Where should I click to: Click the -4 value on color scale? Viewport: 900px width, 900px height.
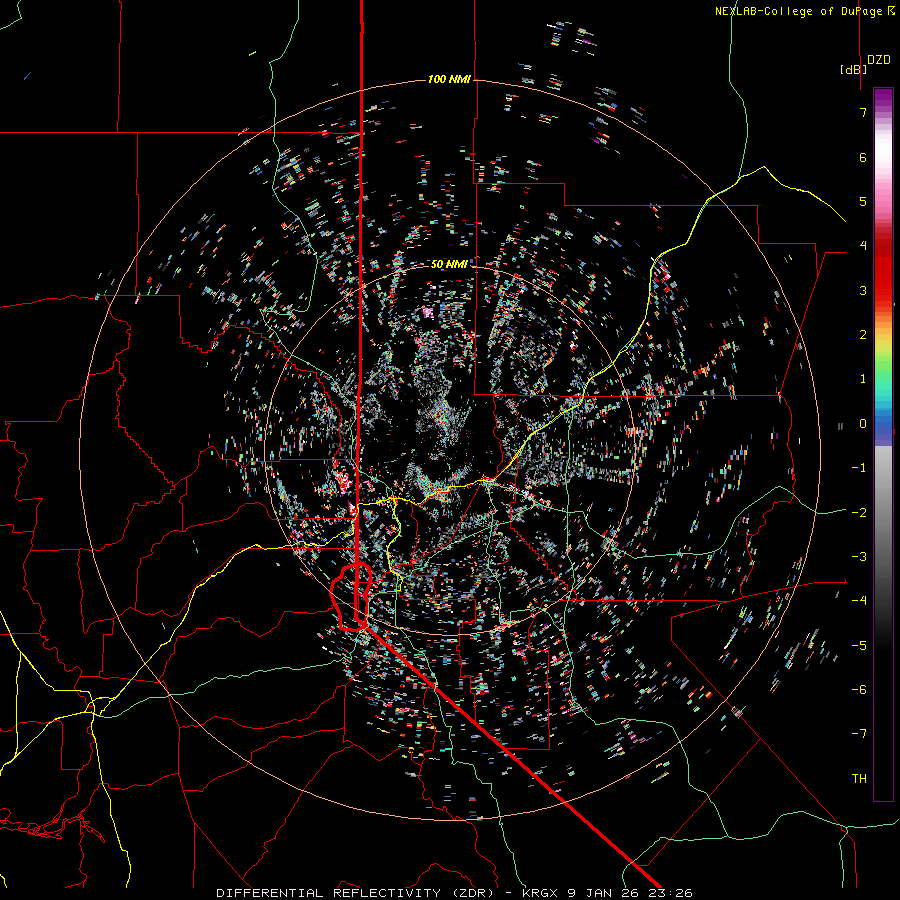859,601
